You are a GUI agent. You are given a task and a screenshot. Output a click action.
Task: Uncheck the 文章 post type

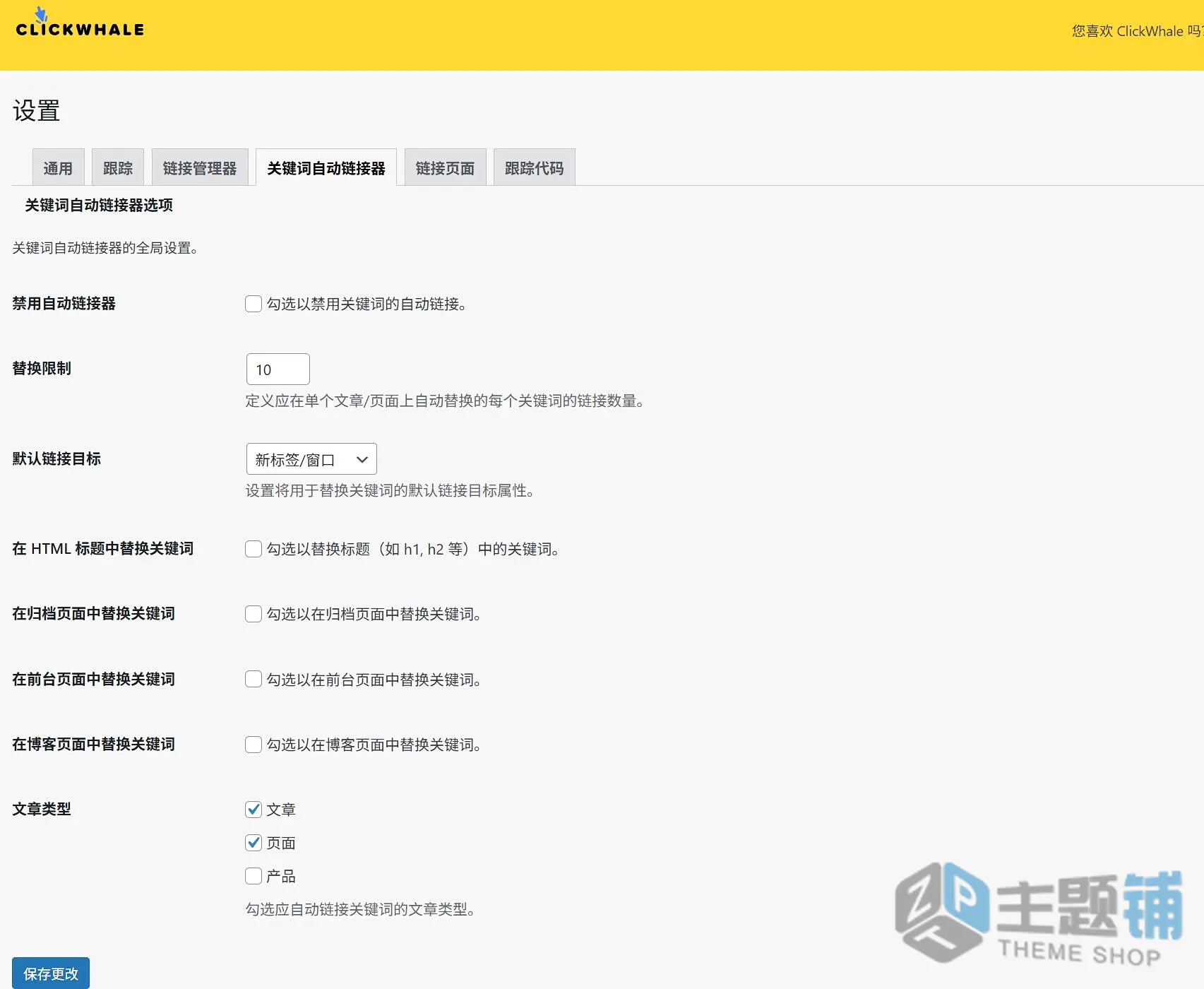[x=254, y=810]
